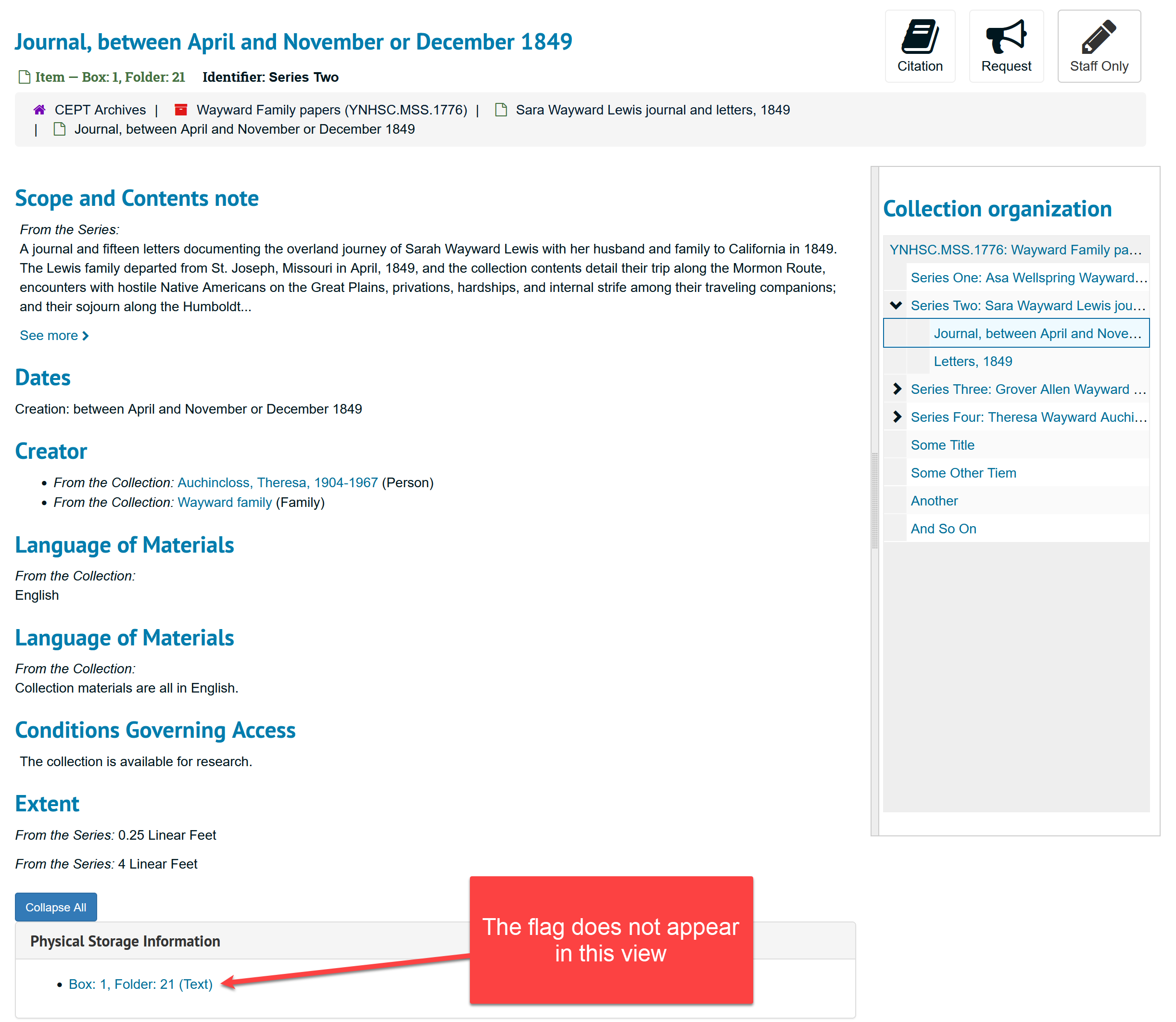Collapse Series Two tree node
Image resolution: width=1176 pixels, height=1022 pixels.
click(896, 306)
